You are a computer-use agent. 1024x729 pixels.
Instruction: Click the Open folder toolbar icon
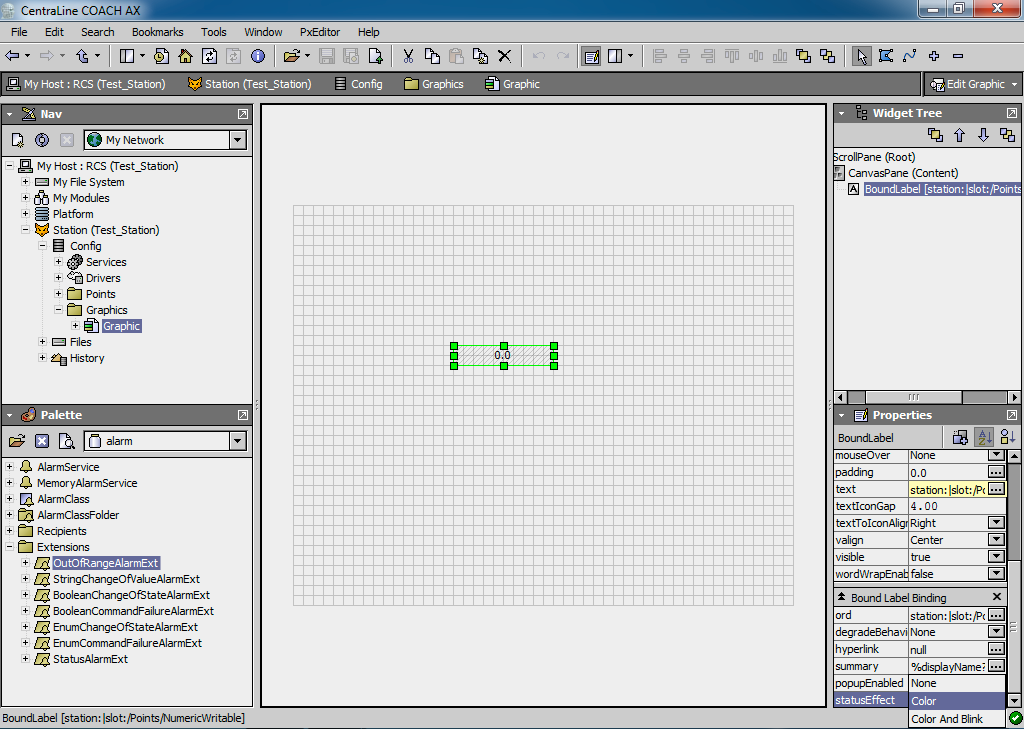(x=291, y=57)
